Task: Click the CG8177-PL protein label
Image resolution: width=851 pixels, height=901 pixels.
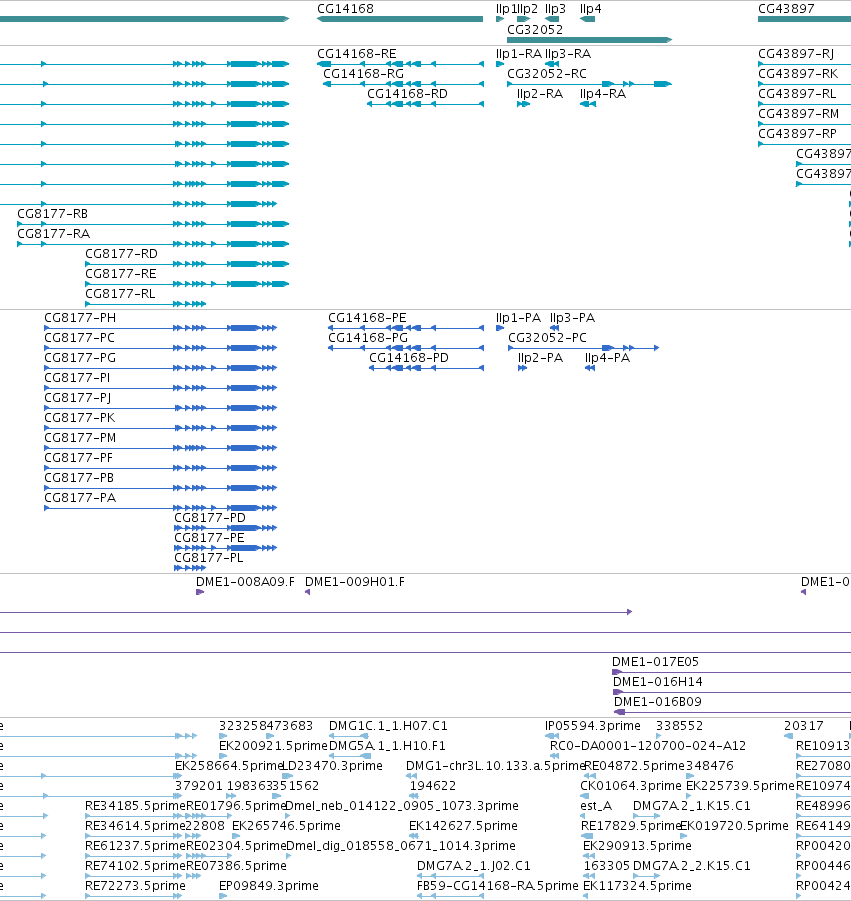Action: pyautogui.click(x=209, y=557)
